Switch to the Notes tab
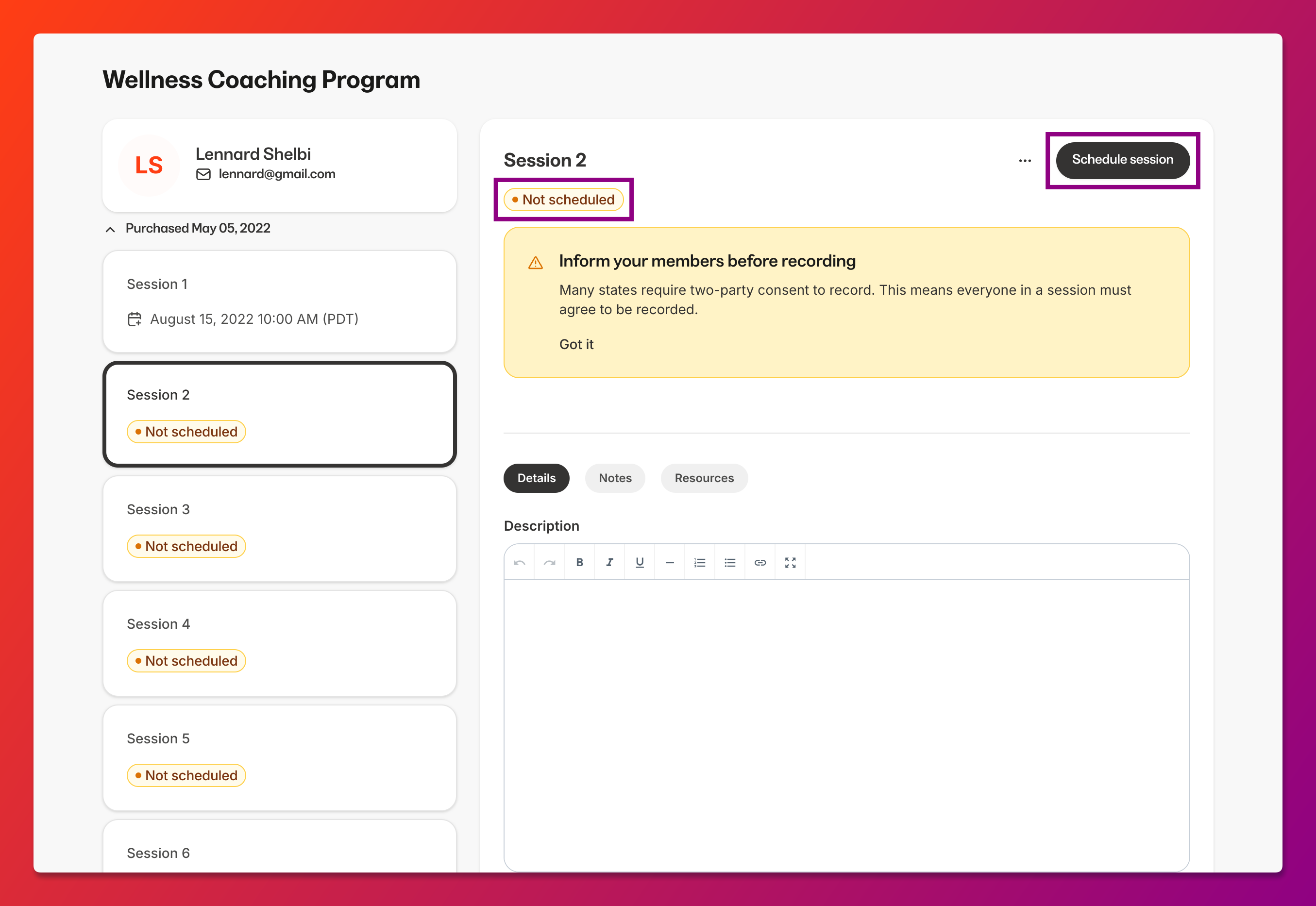Image resolution: width=1316 pixels, height=906 pixels. (615, 478)
